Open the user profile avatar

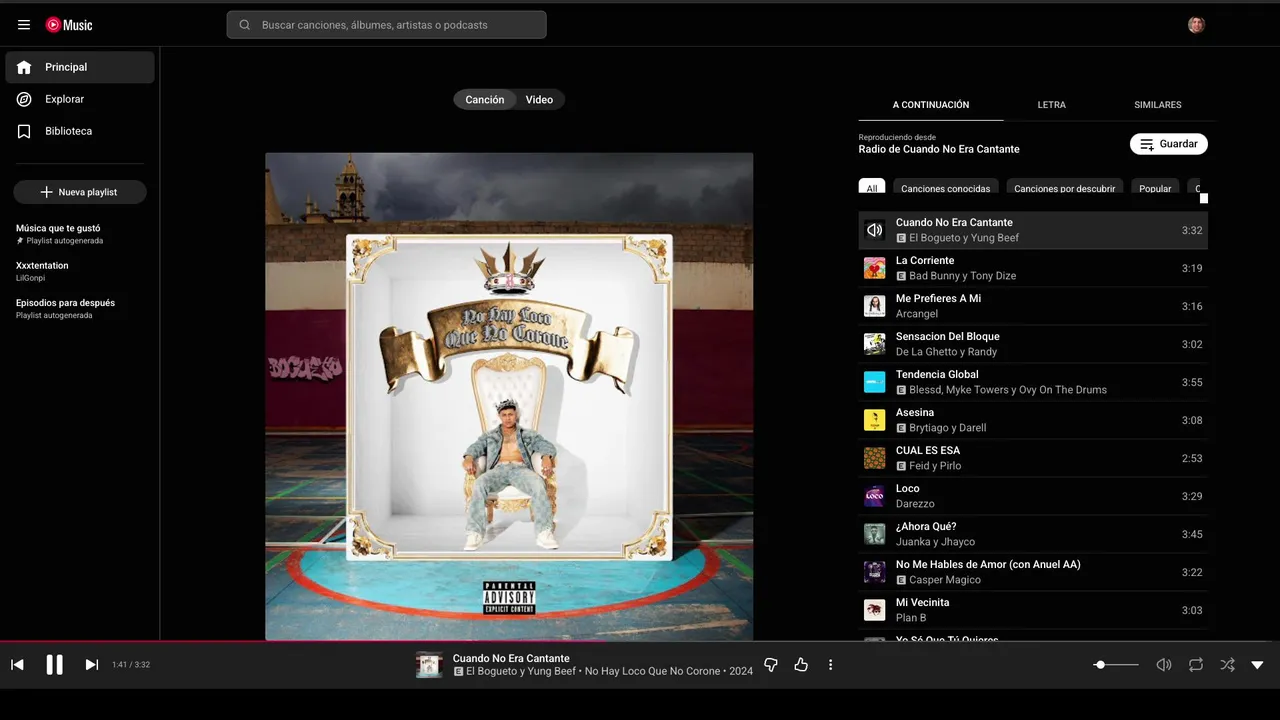(x=1196, y=25)
